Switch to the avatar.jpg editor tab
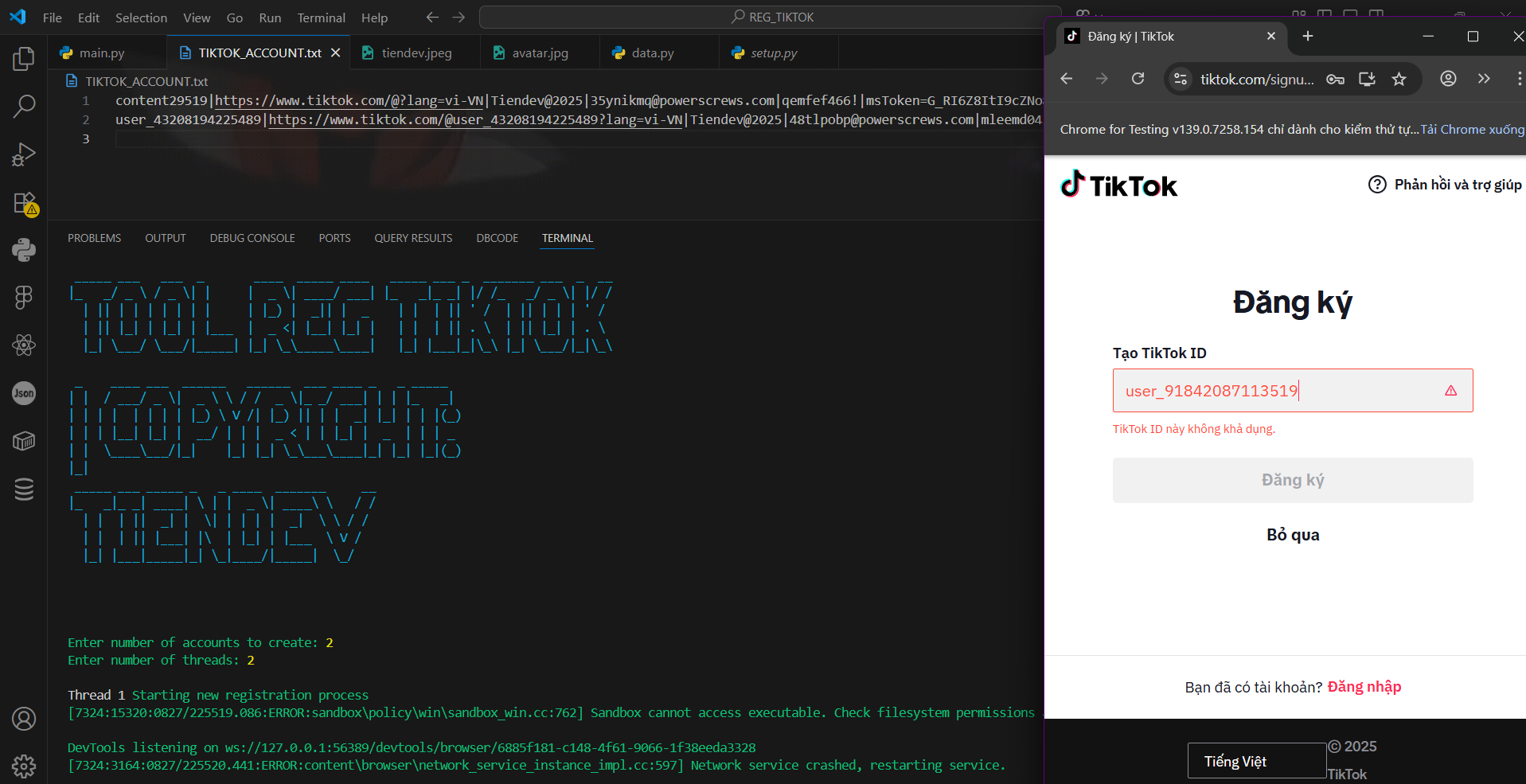 pos(540,53)
